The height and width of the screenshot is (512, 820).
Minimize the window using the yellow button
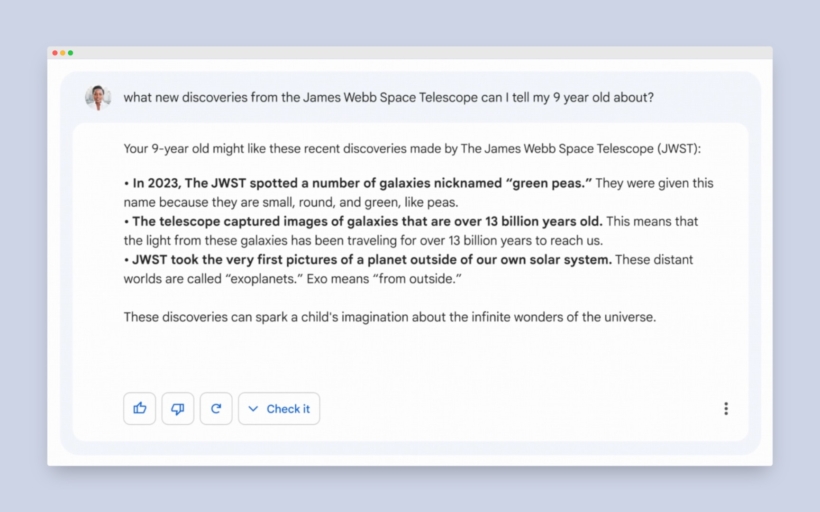point(63,52)
